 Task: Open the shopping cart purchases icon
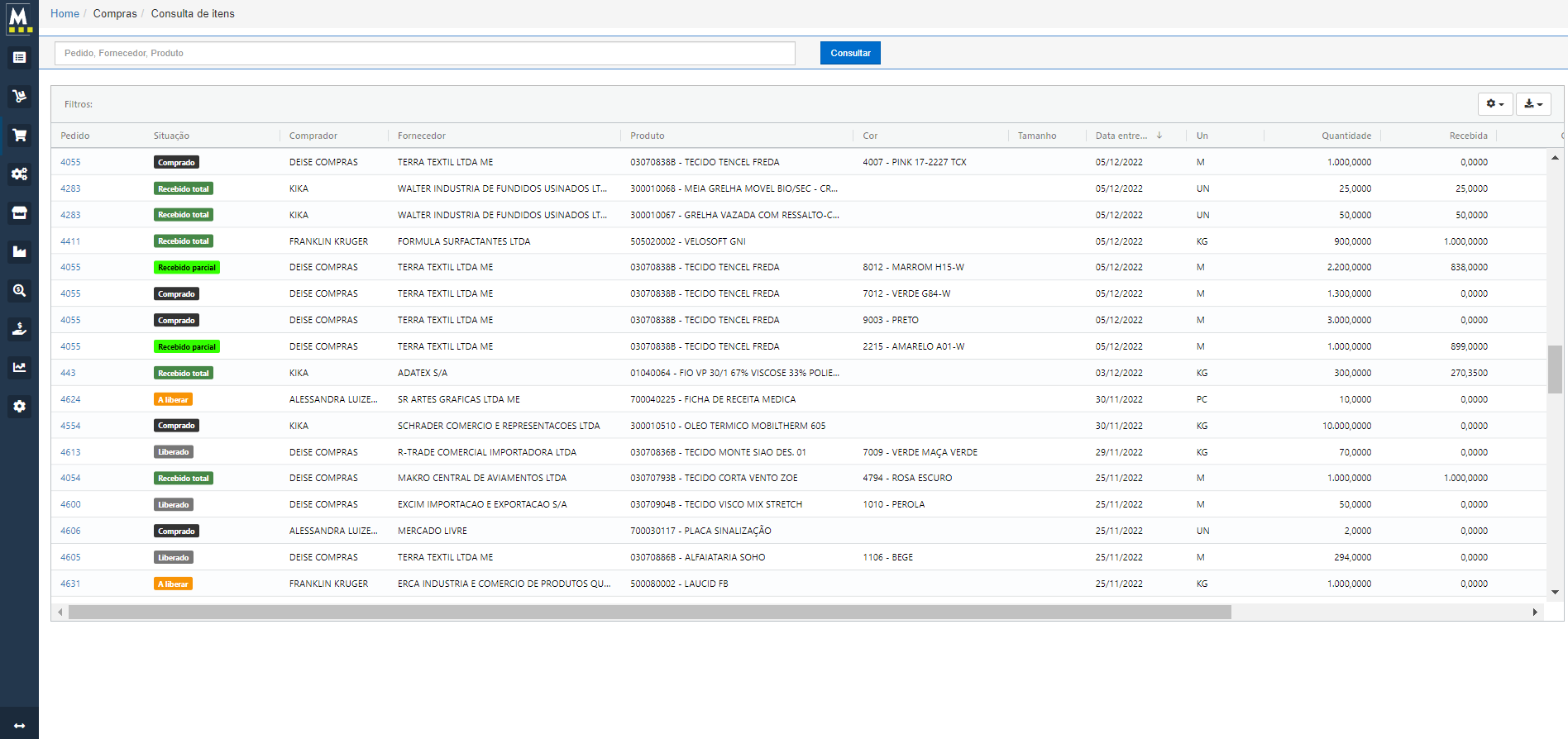(19, 136)
